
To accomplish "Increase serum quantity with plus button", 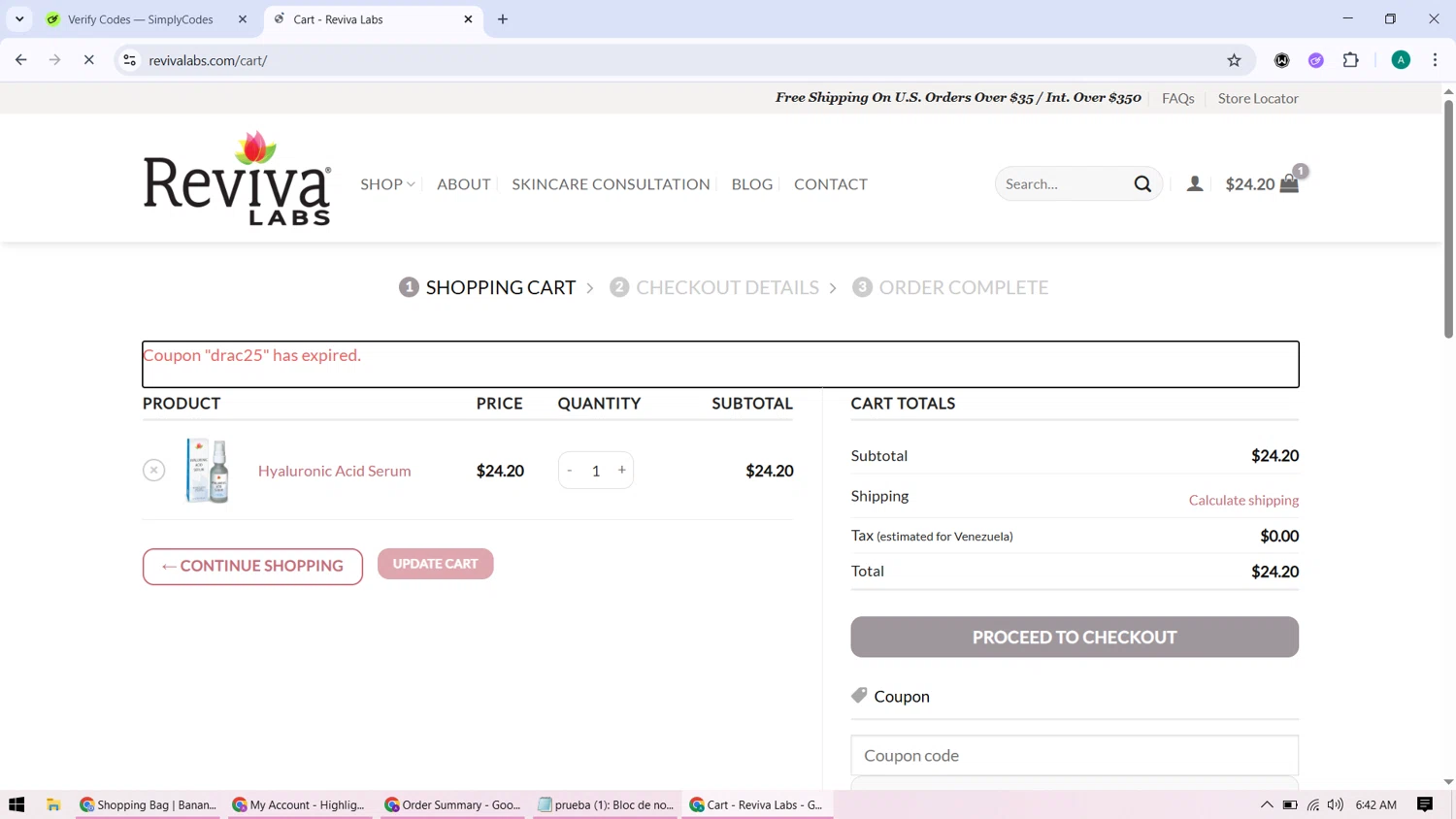I will 622,471.
